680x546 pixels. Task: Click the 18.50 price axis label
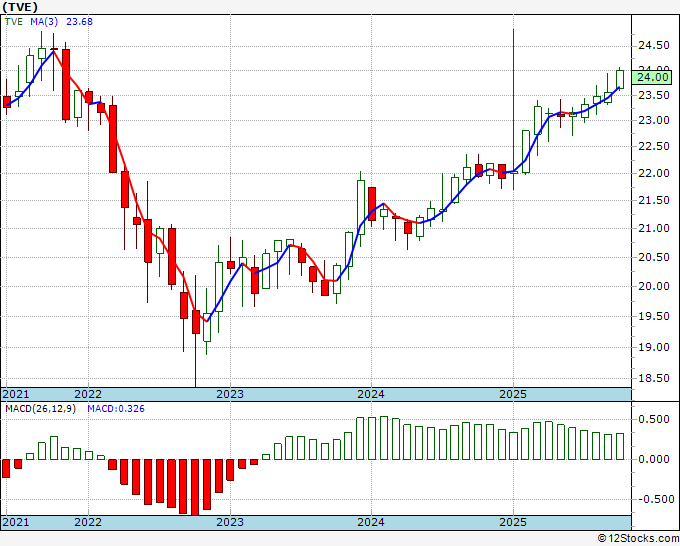click(654, 378)
